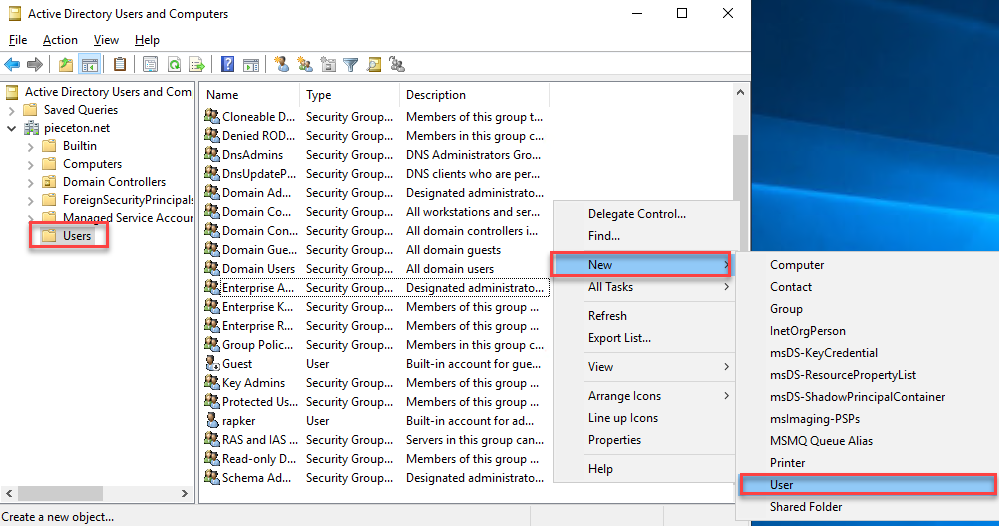Expand the Domain Controllers arrow
This screenshot has width=999, height=526.
[x=31, y=182]
